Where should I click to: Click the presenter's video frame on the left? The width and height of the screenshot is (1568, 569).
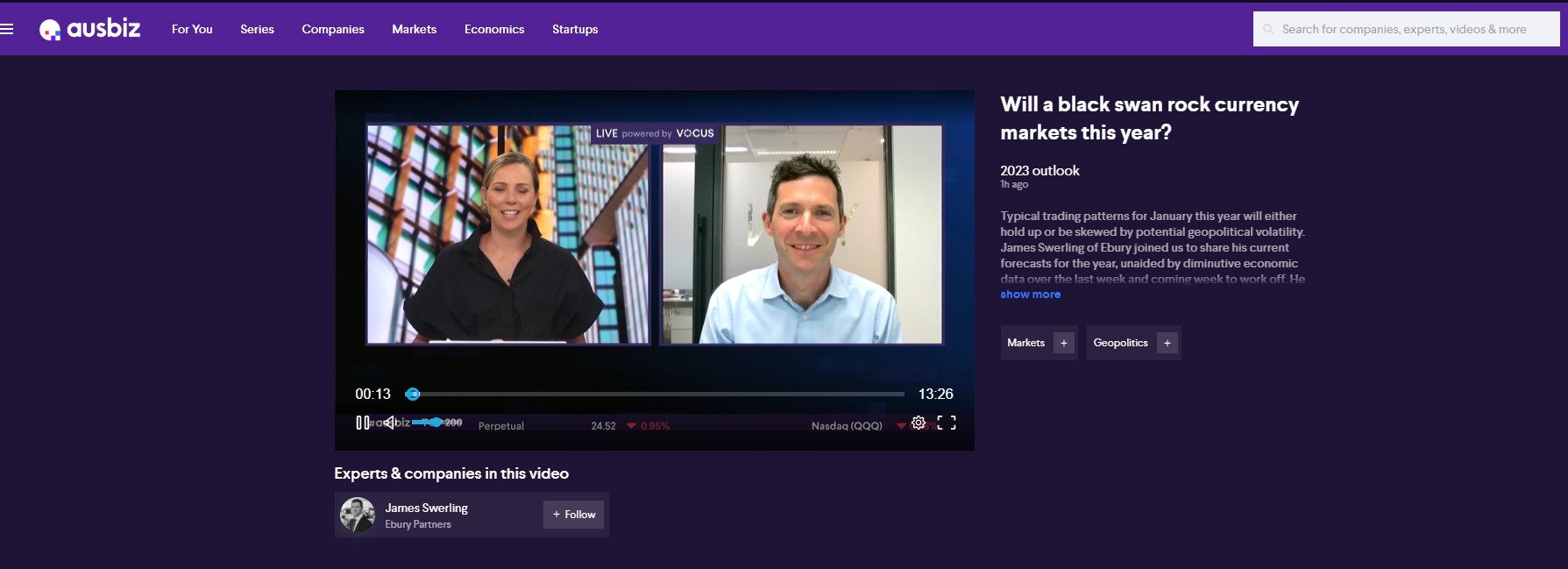pos(508,234)
